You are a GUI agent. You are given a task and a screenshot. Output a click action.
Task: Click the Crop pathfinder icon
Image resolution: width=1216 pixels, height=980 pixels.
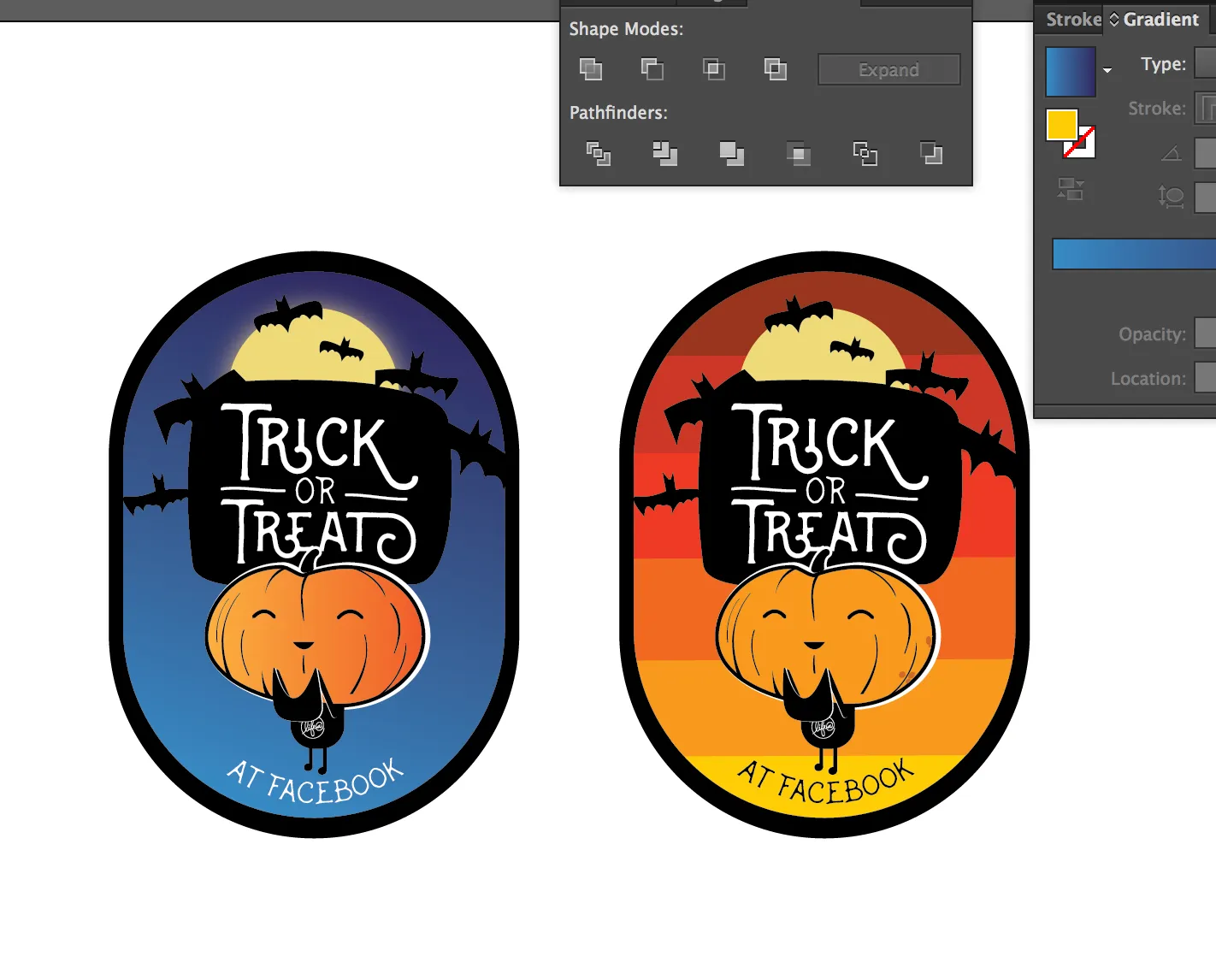(799, 154)
